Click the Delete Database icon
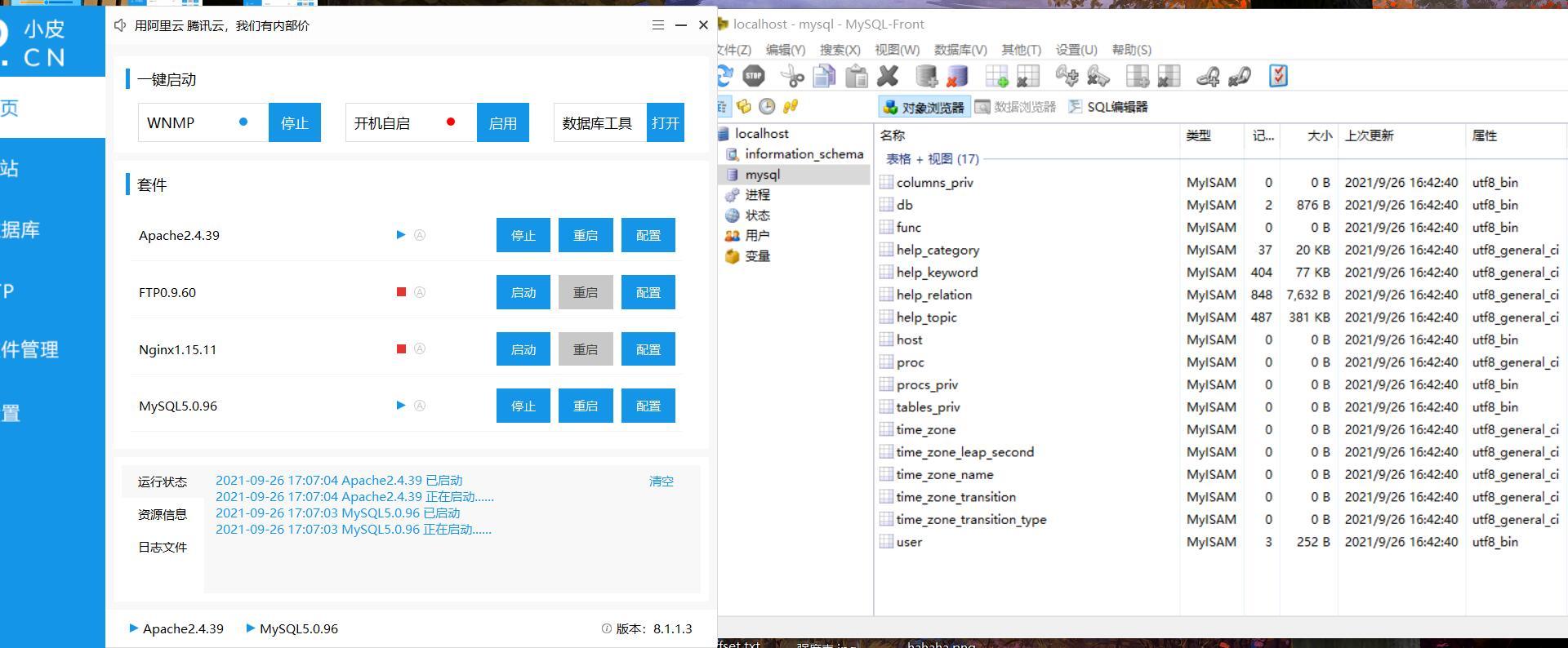The height and width of the screenshot is (648, 1568). pos(957,77)
